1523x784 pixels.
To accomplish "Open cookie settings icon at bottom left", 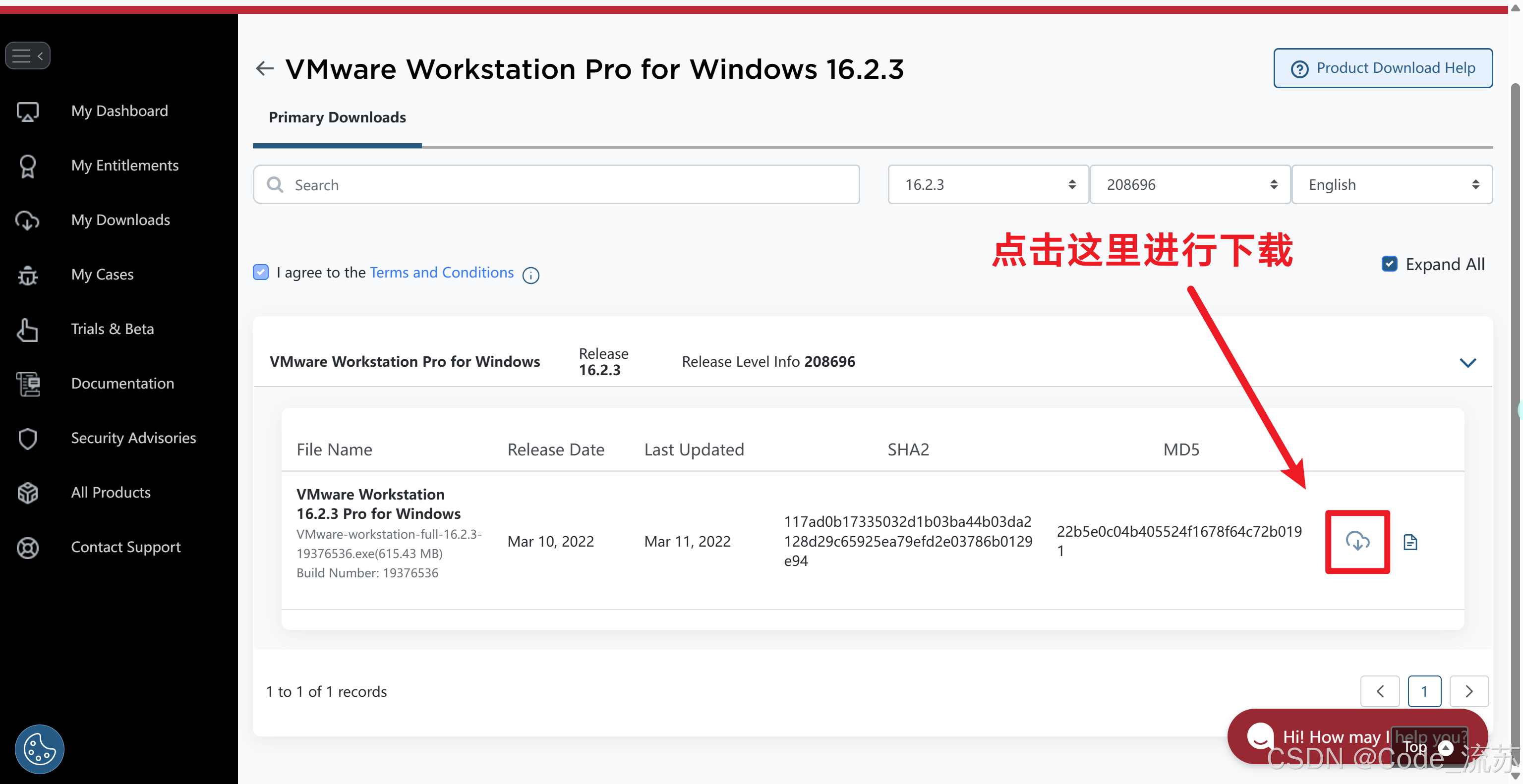I will point(39,748).
